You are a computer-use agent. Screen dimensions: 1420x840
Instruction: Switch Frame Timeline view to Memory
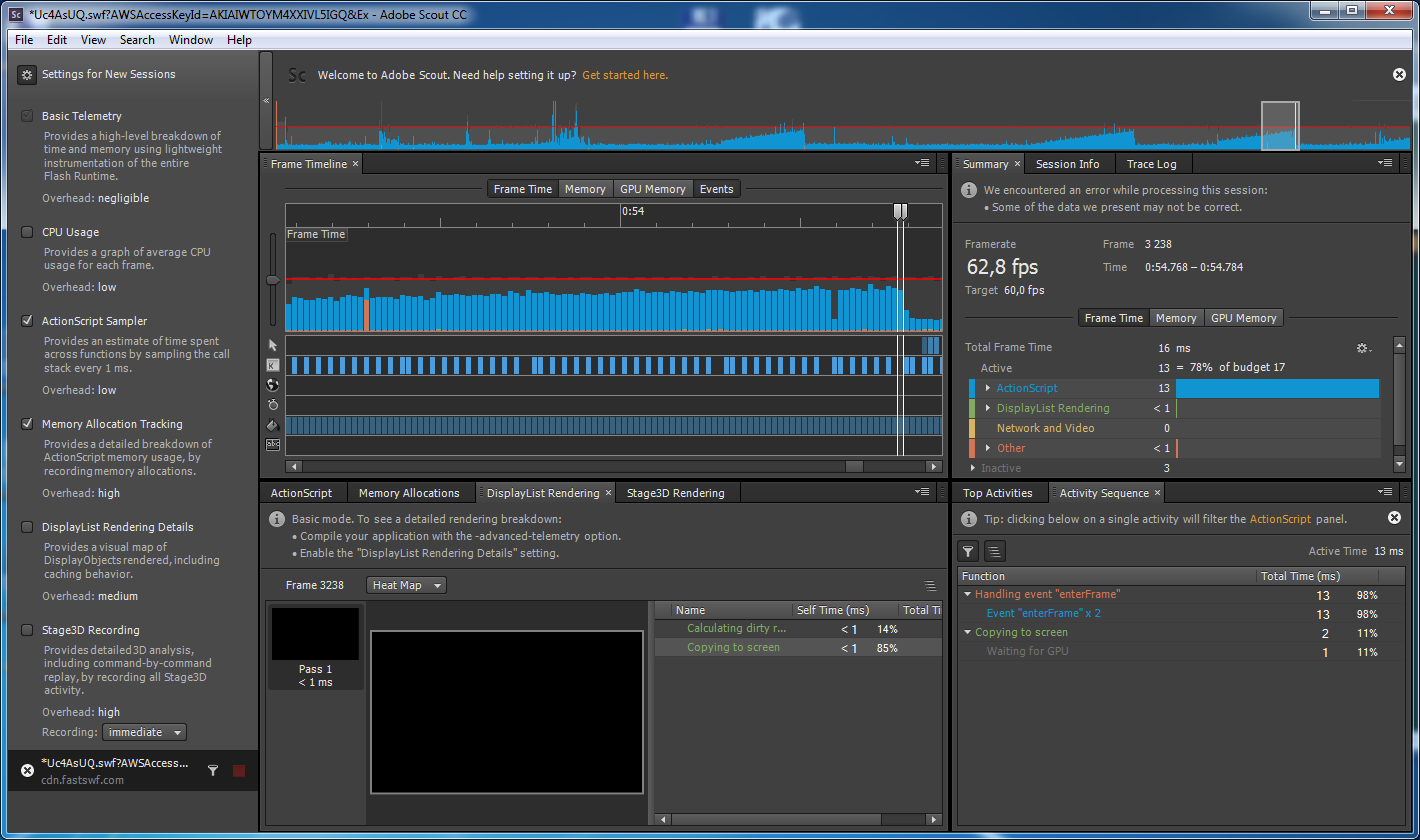coord(585,189)
